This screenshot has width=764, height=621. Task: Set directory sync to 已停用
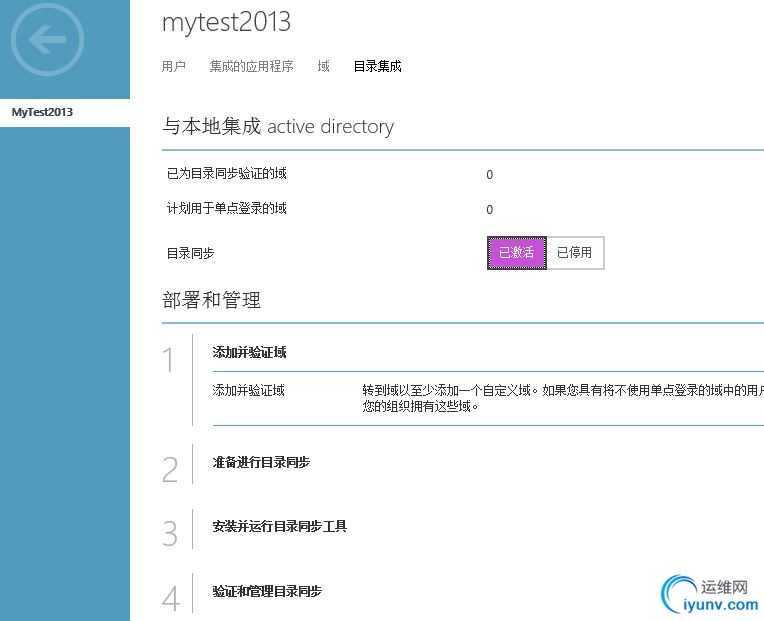[x=575, y=253]
